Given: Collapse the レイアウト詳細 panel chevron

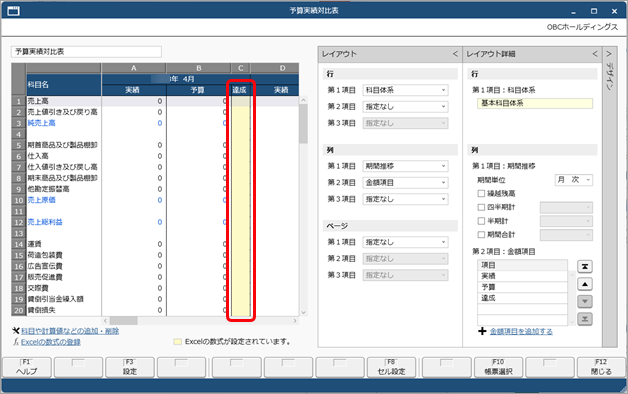Looking at the screenshot, I should point(595,54).
